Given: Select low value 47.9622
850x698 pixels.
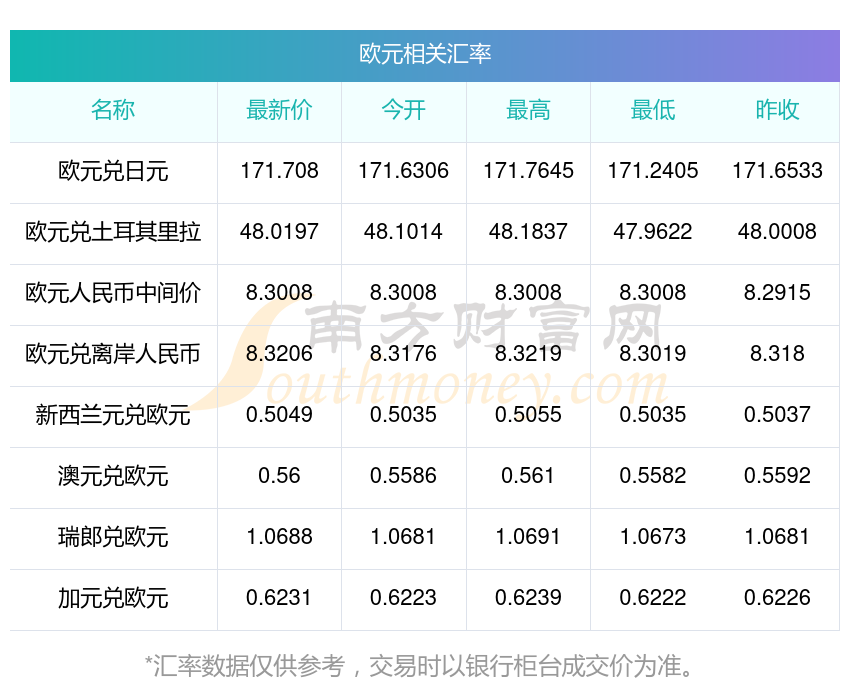Looking at the screenshot, I should click(x=653, y=232).
